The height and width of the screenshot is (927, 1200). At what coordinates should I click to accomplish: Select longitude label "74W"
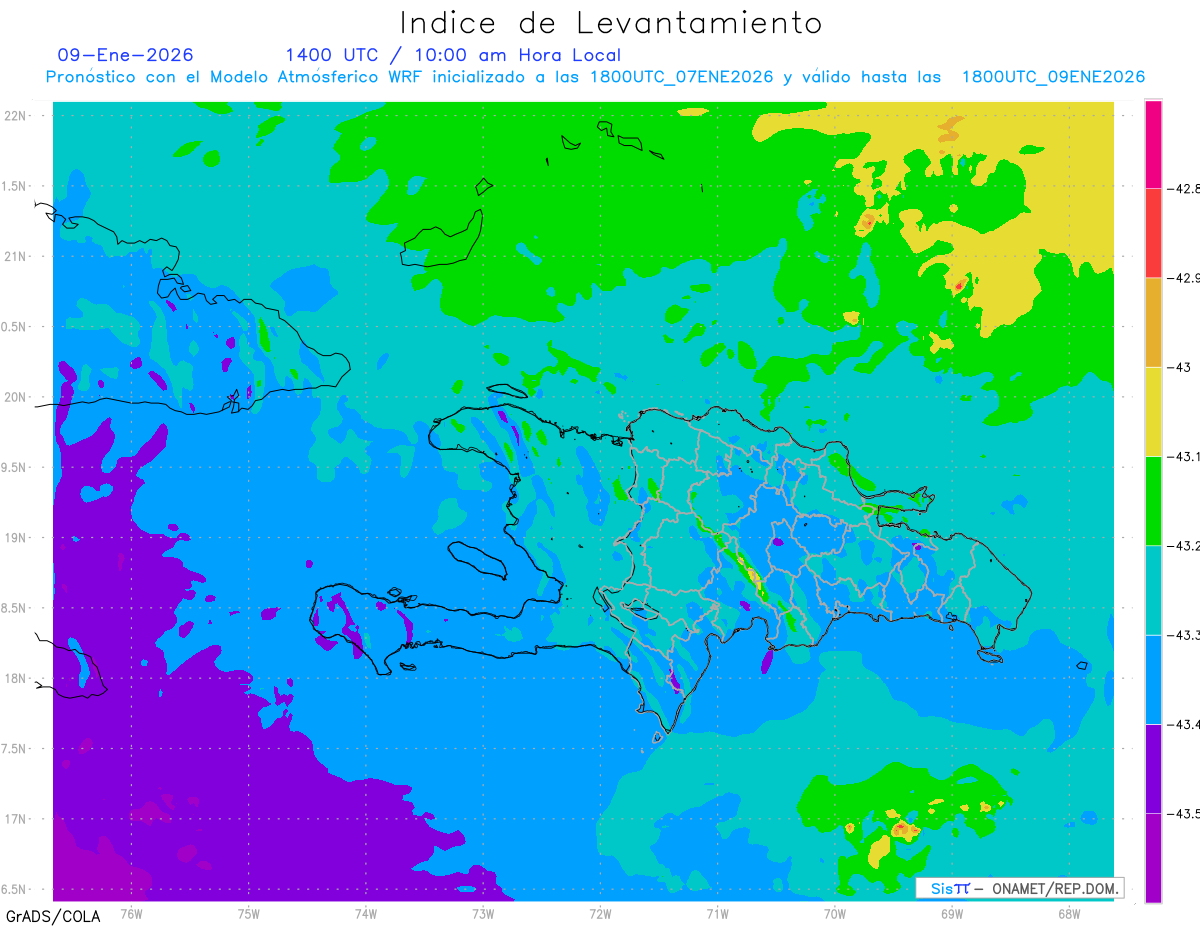click(x=366, y=914)
